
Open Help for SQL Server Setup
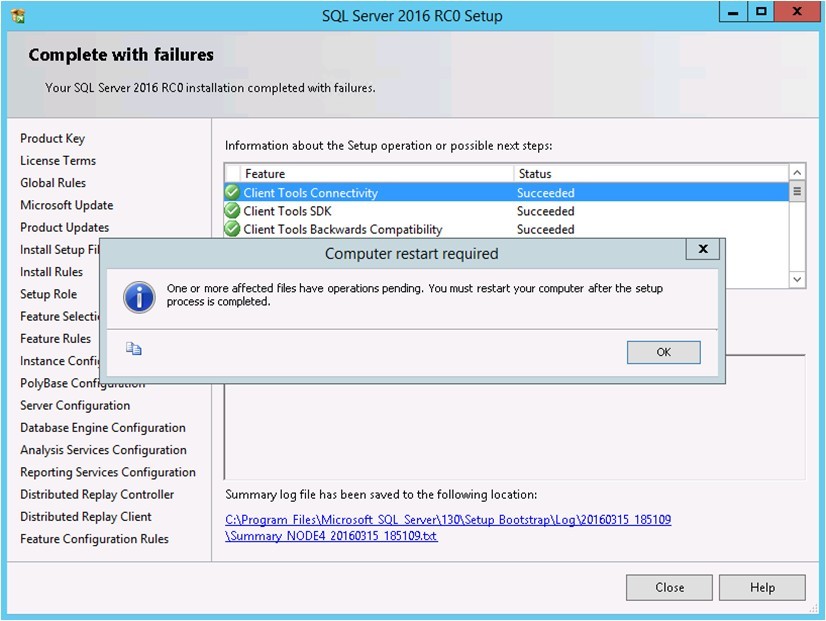tap(762, 587)
